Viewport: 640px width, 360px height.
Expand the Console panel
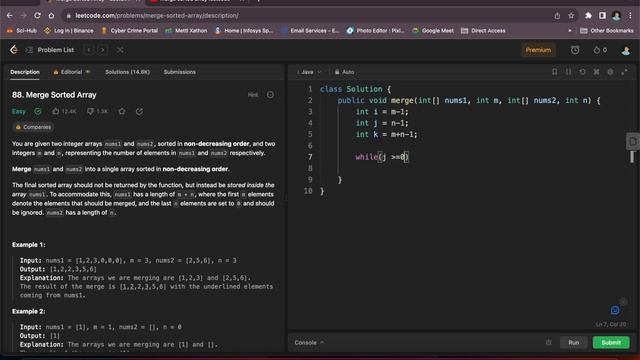pos(309,342)
